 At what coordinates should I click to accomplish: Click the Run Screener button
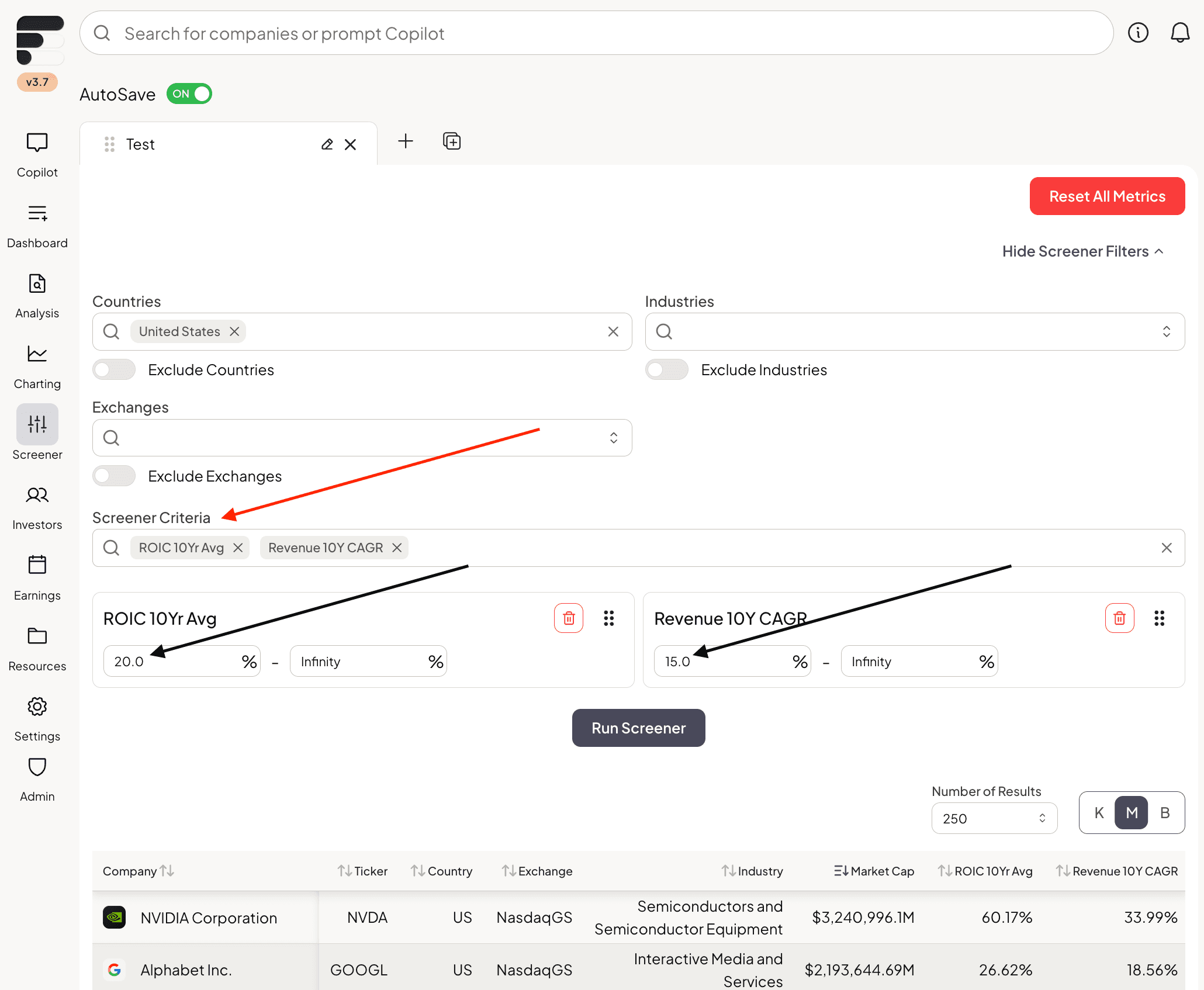pyautogui.click(x=638, y=727)
